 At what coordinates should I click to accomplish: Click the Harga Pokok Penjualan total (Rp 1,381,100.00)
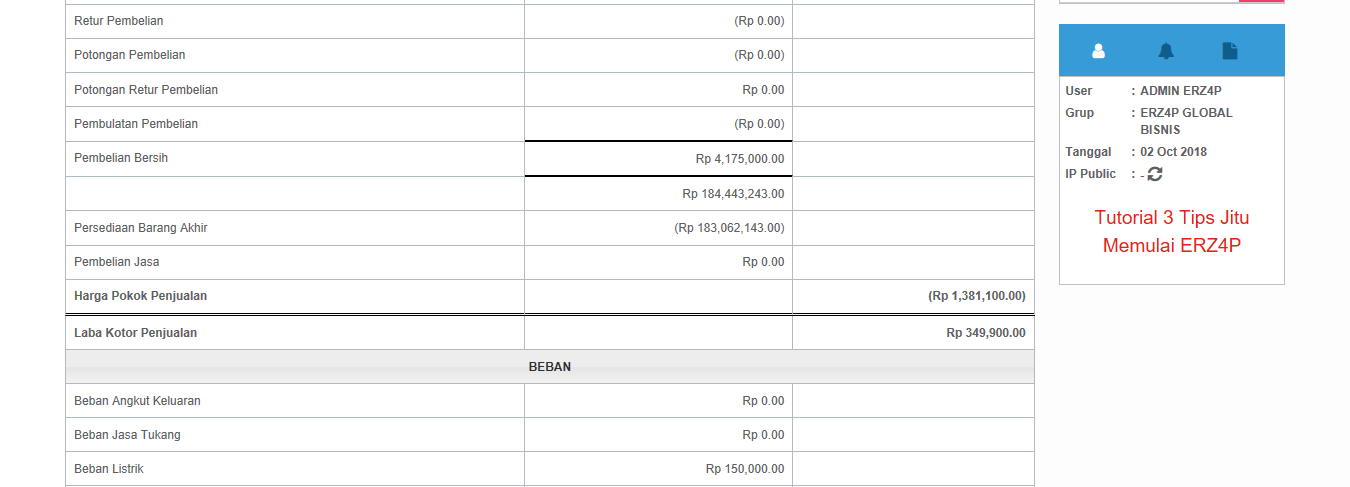coord(977,296)
